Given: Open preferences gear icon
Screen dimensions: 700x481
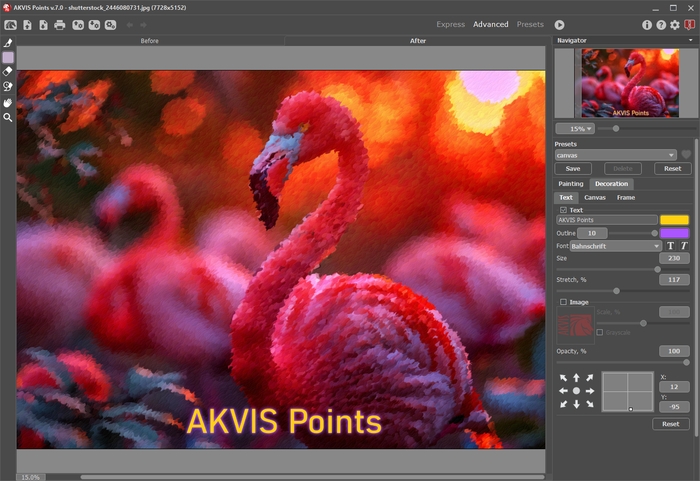Looking at the screenshot, I should (x=675, y=25).
